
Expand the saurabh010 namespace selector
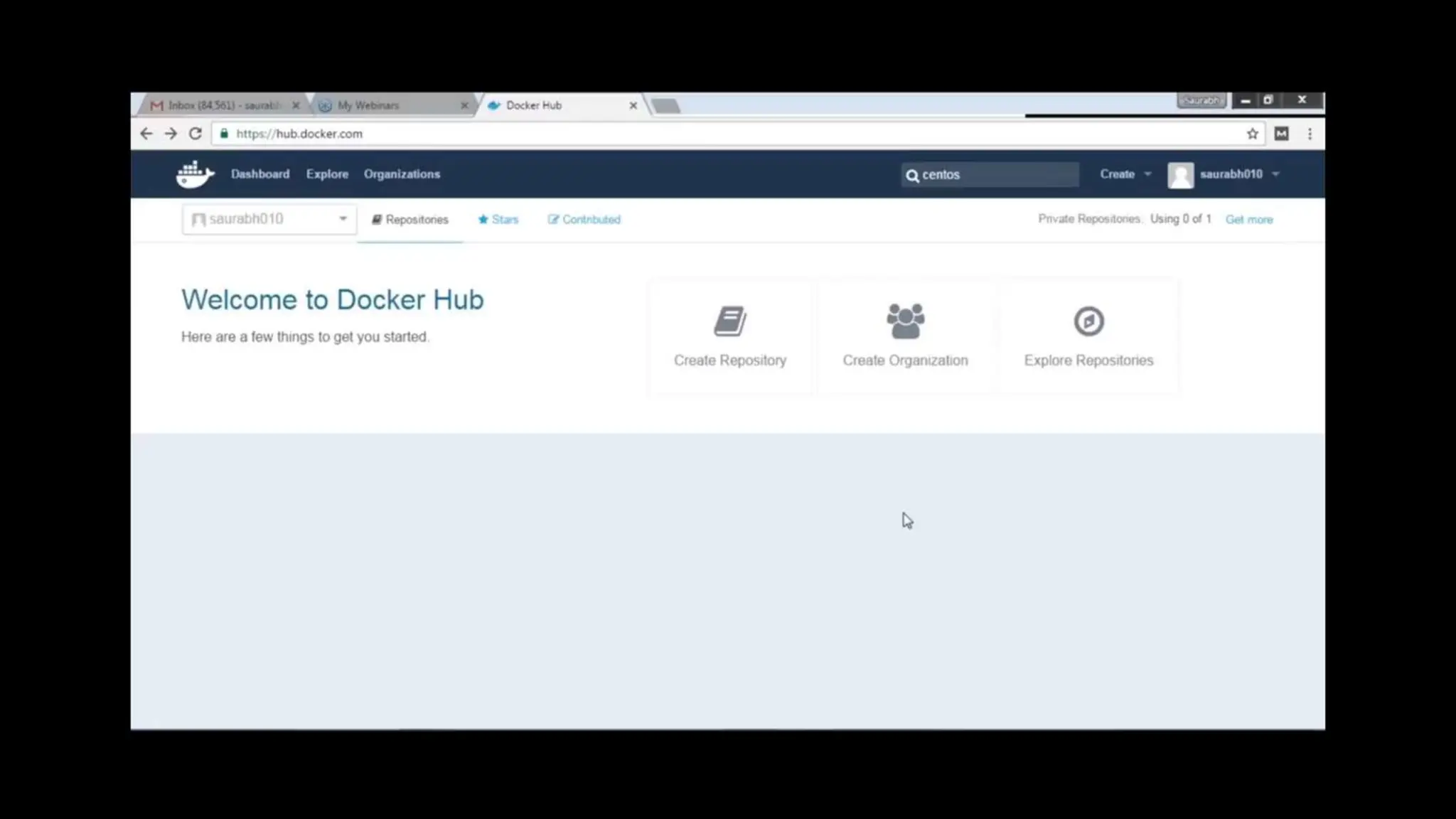268,219
